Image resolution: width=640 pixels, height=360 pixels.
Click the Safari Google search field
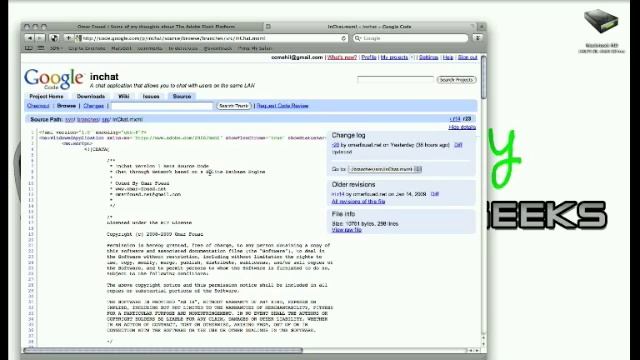411,38
